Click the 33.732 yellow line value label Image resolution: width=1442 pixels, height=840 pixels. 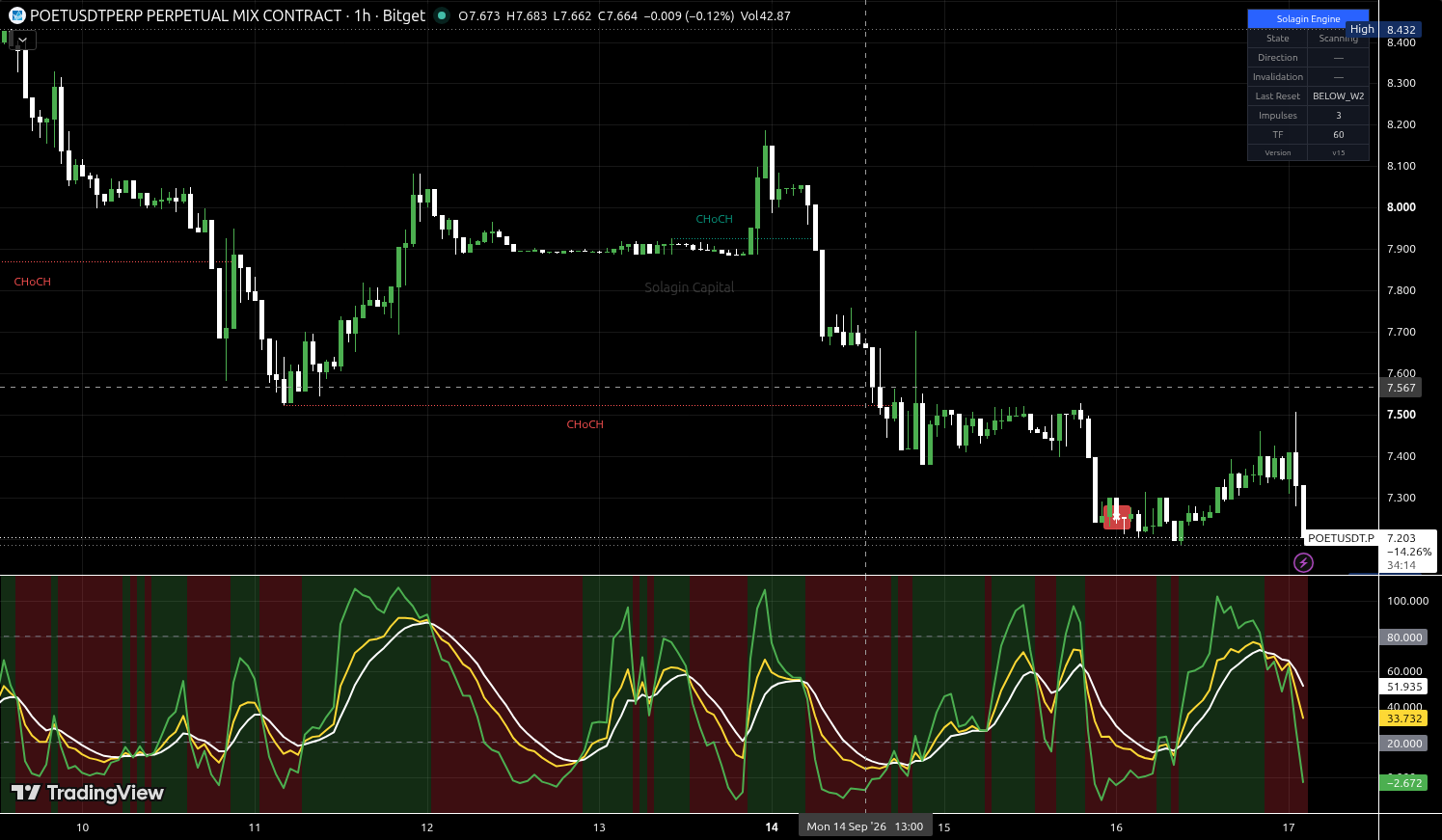click(1404, 718)
